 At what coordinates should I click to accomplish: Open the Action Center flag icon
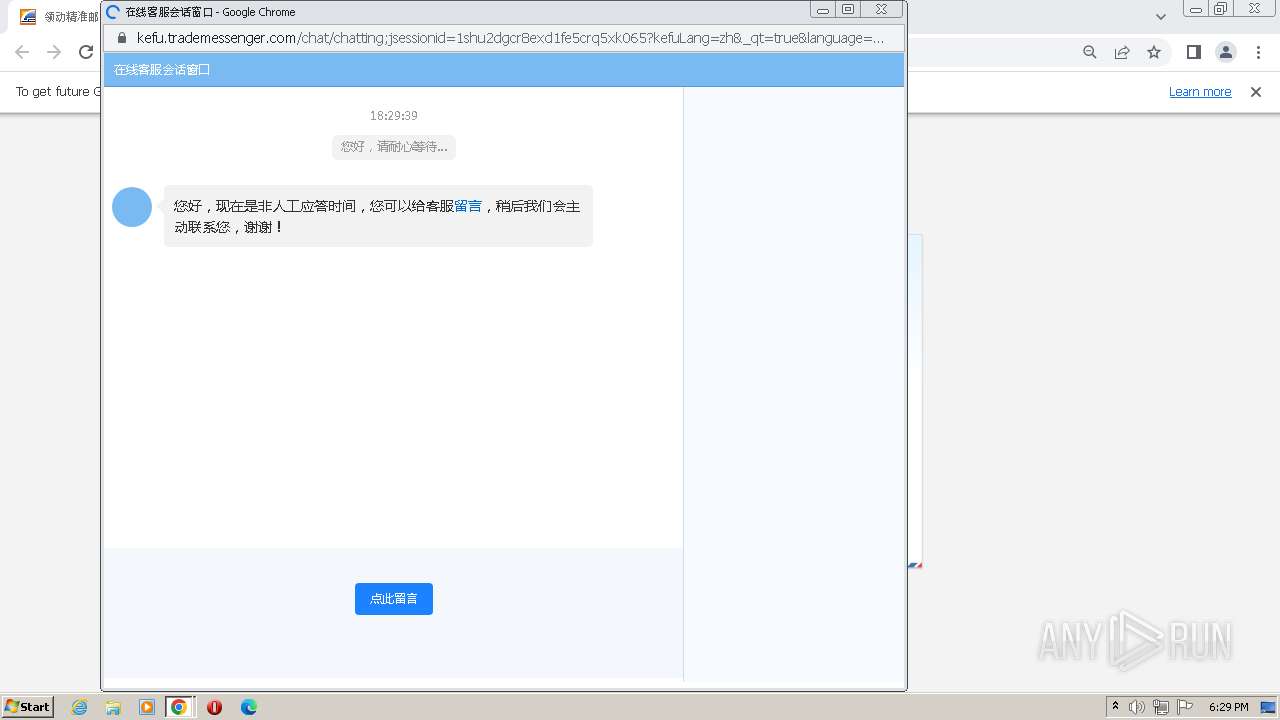coord(1185,707)
